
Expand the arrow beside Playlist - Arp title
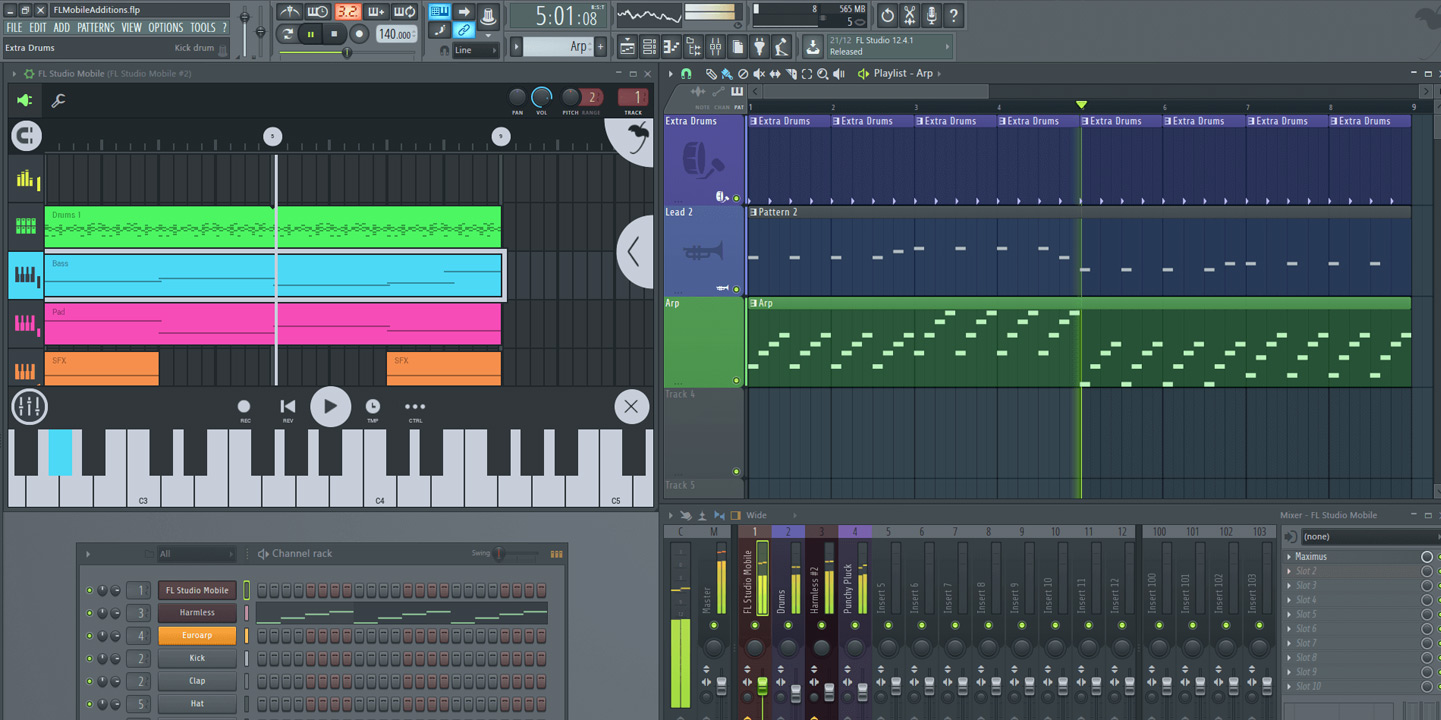tap(939, 73)
